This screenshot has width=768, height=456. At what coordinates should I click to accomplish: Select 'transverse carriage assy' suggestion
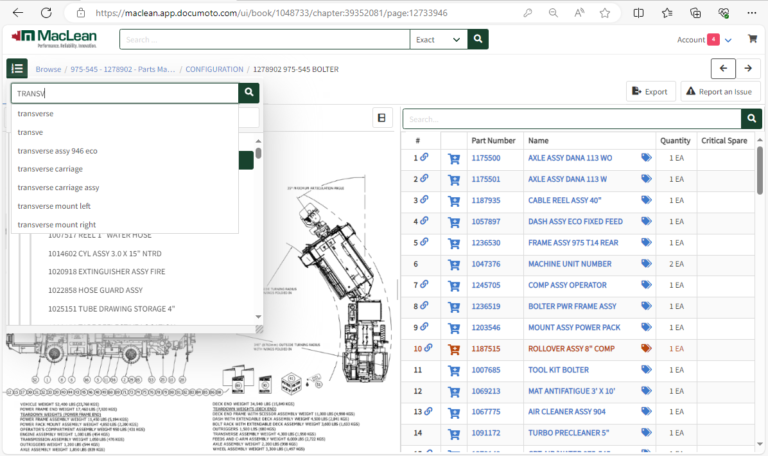(58, 187)
